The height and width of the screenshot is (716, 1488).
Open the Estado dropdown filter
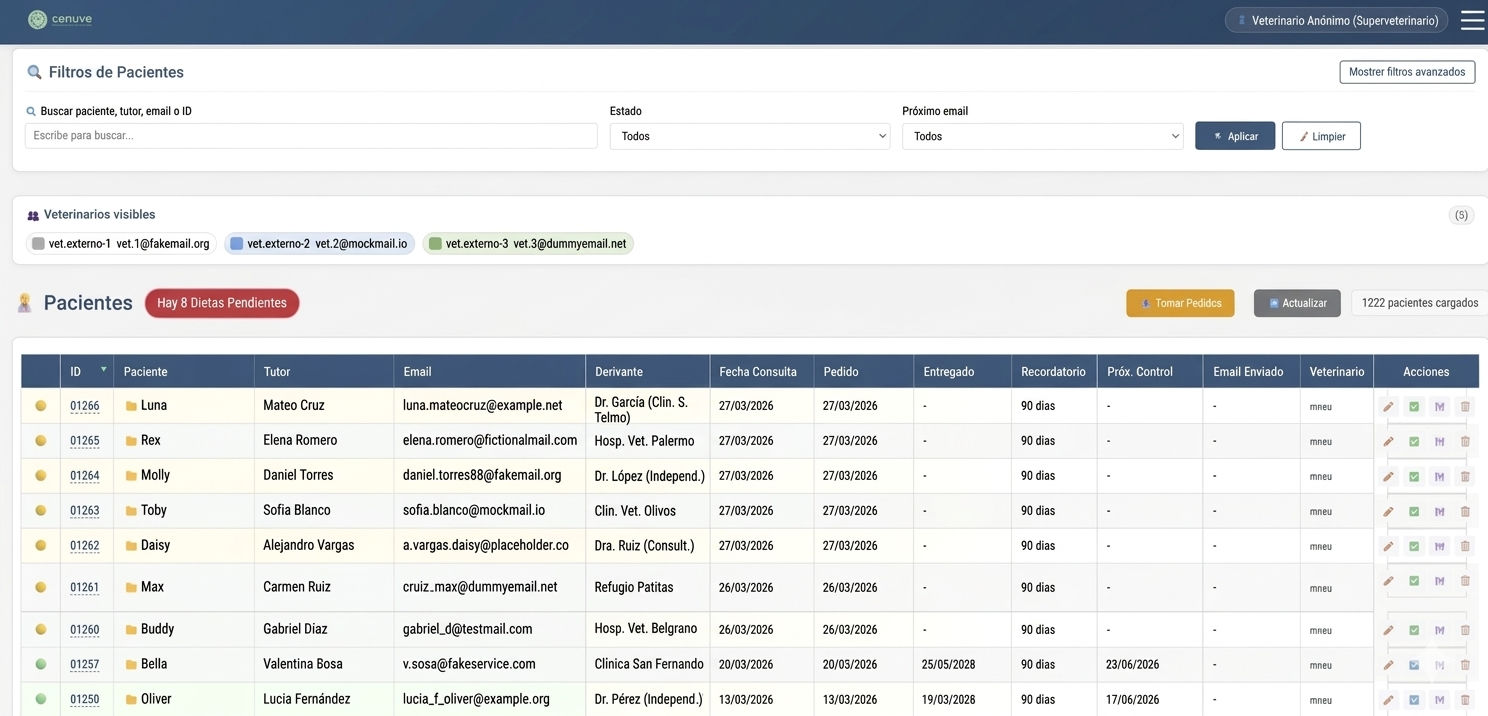pos(750,136)
